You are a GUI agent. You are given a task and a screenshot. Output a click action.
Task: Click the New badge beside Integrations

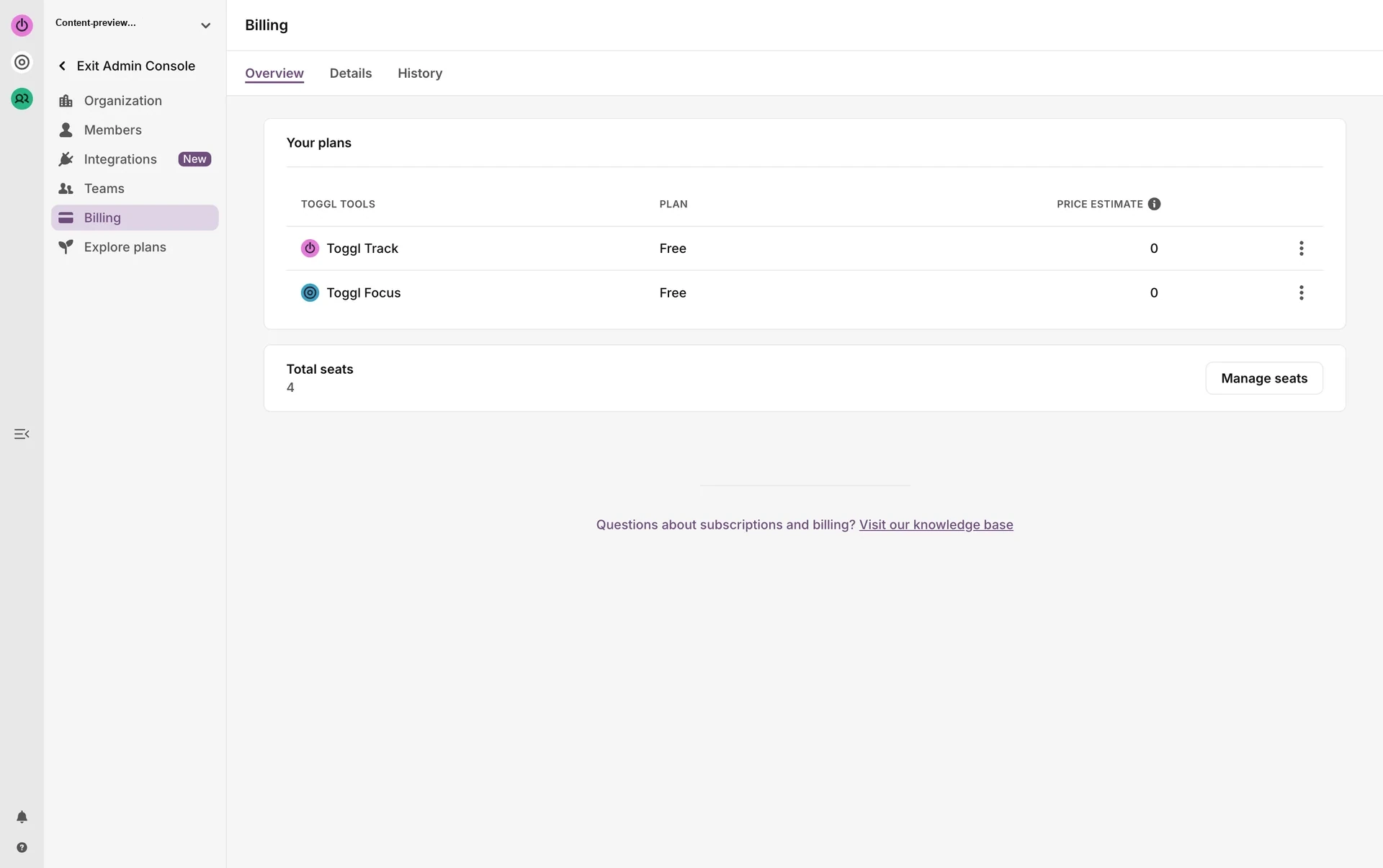click(194, 159)
